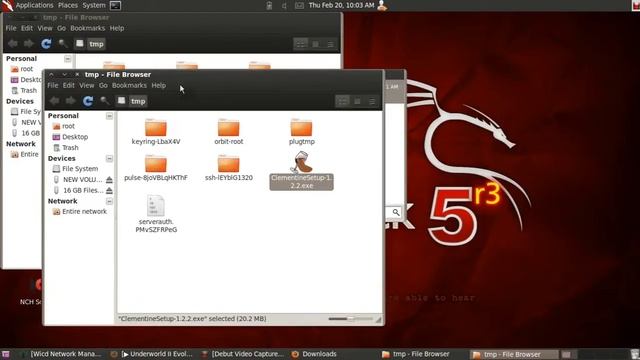Screen dimensions: 640x360
Task: Reload in the back File Browser toolbar
Action: pos(46,44)
